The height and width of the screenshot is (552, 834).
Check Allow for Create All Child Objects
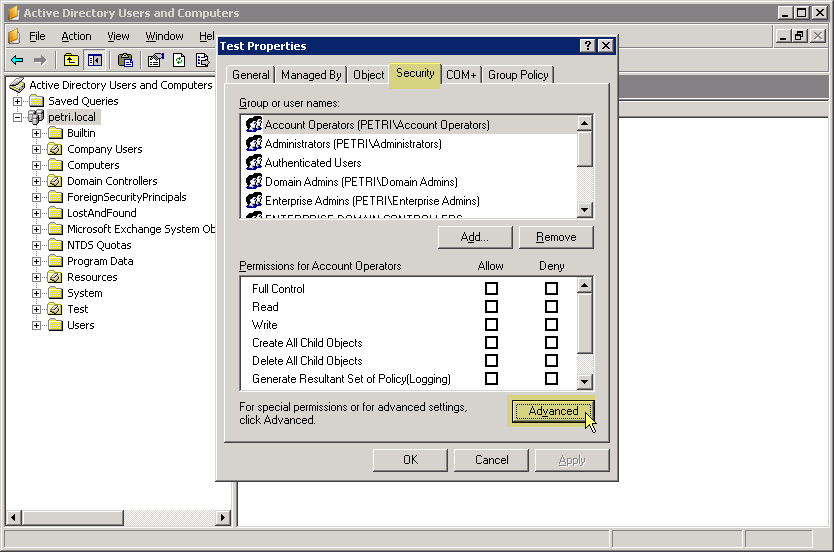coord(491,342)
